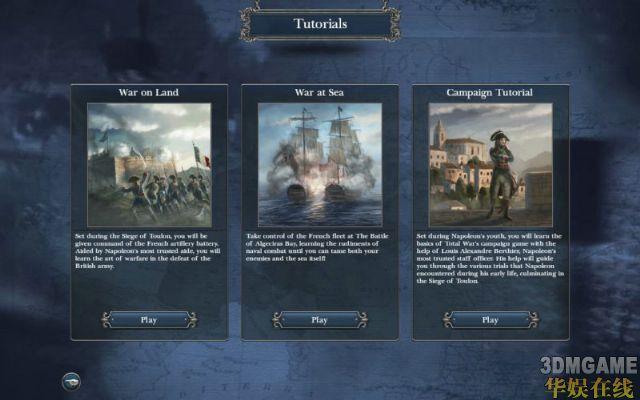Click the Tutorials header banner
Image resolution: width=640 pixels, height=400 pixels.
(320, 24)
